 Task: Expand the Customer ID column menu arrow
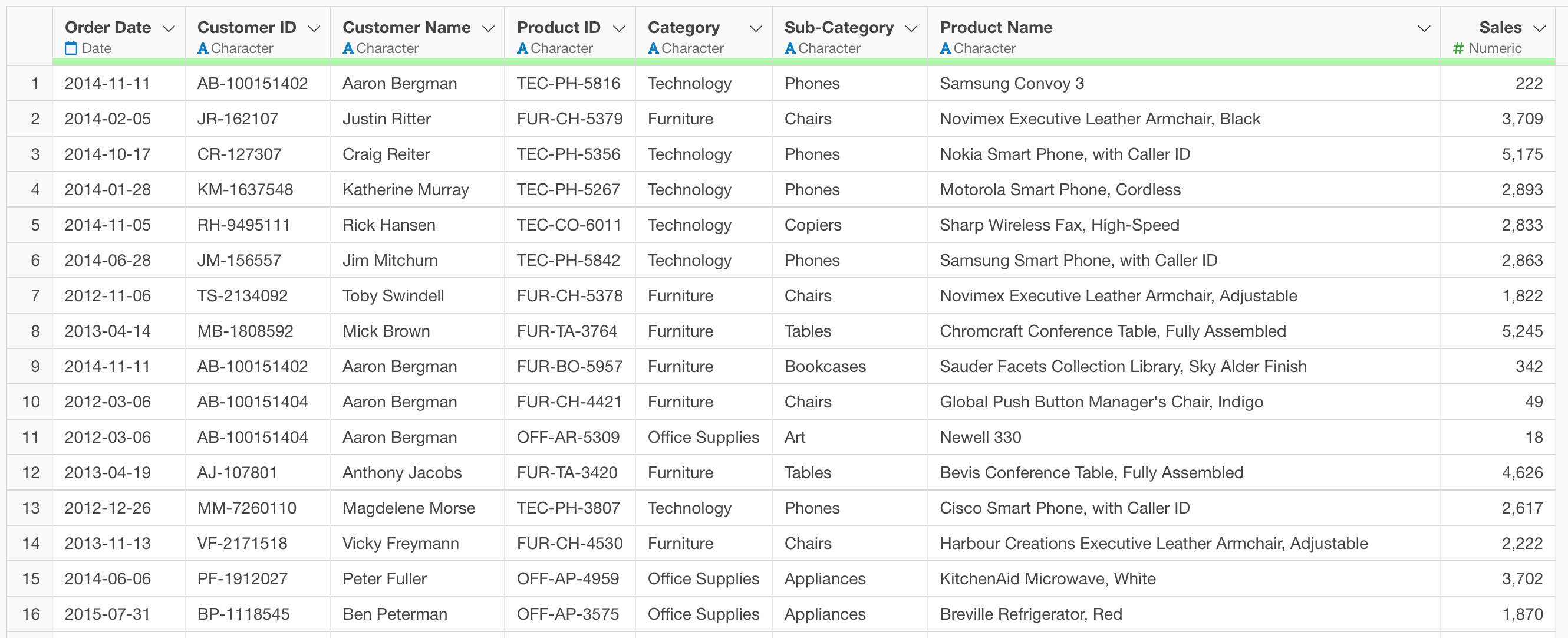pyautogui.click(x=314, y=29)
